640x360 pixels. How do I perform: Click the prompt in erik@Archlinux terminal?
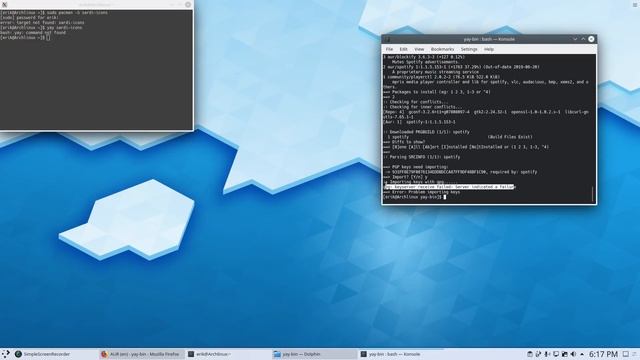pos(25,38)
